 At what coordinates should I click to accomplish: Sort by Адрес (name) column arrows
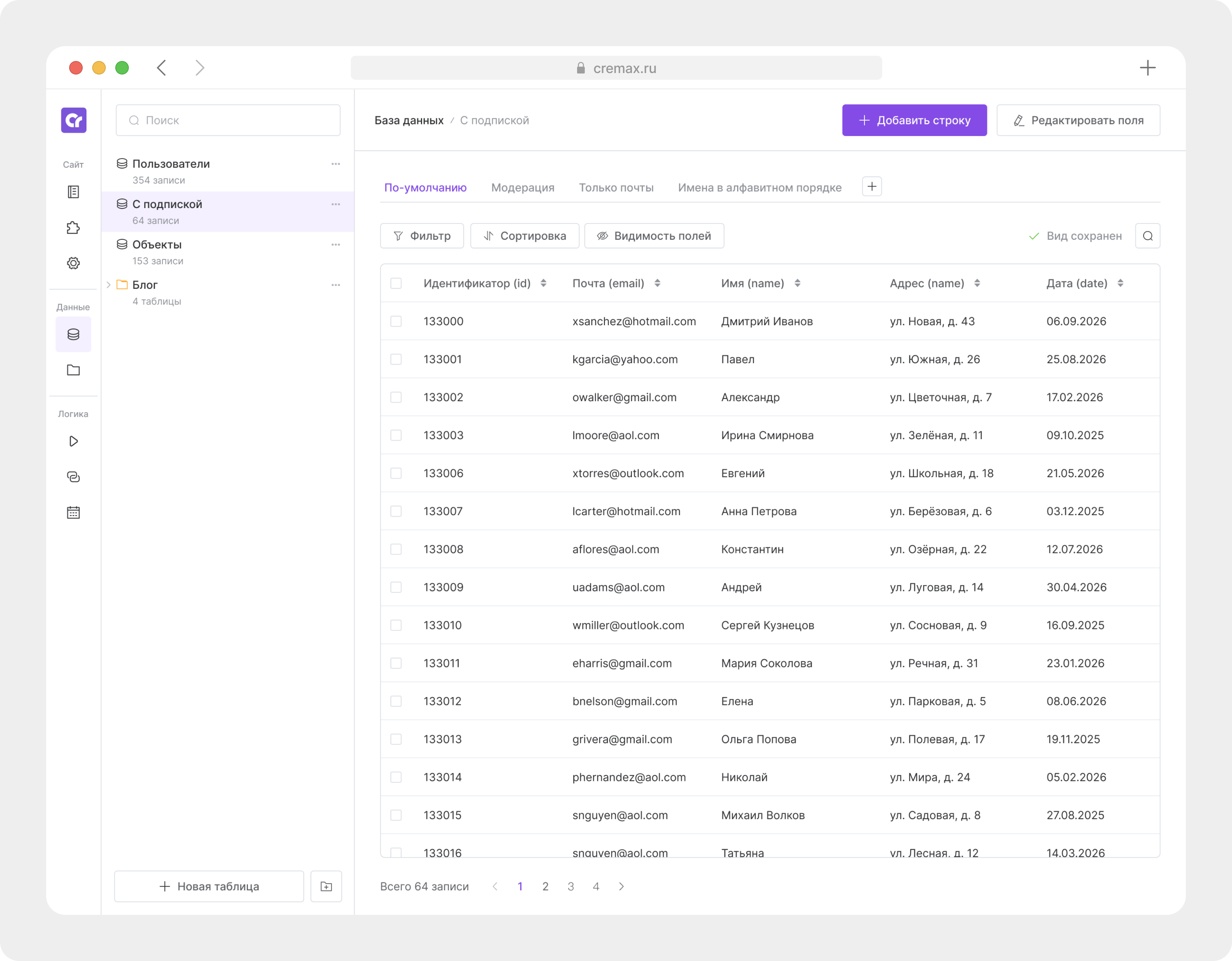click(x=977, y=283)
